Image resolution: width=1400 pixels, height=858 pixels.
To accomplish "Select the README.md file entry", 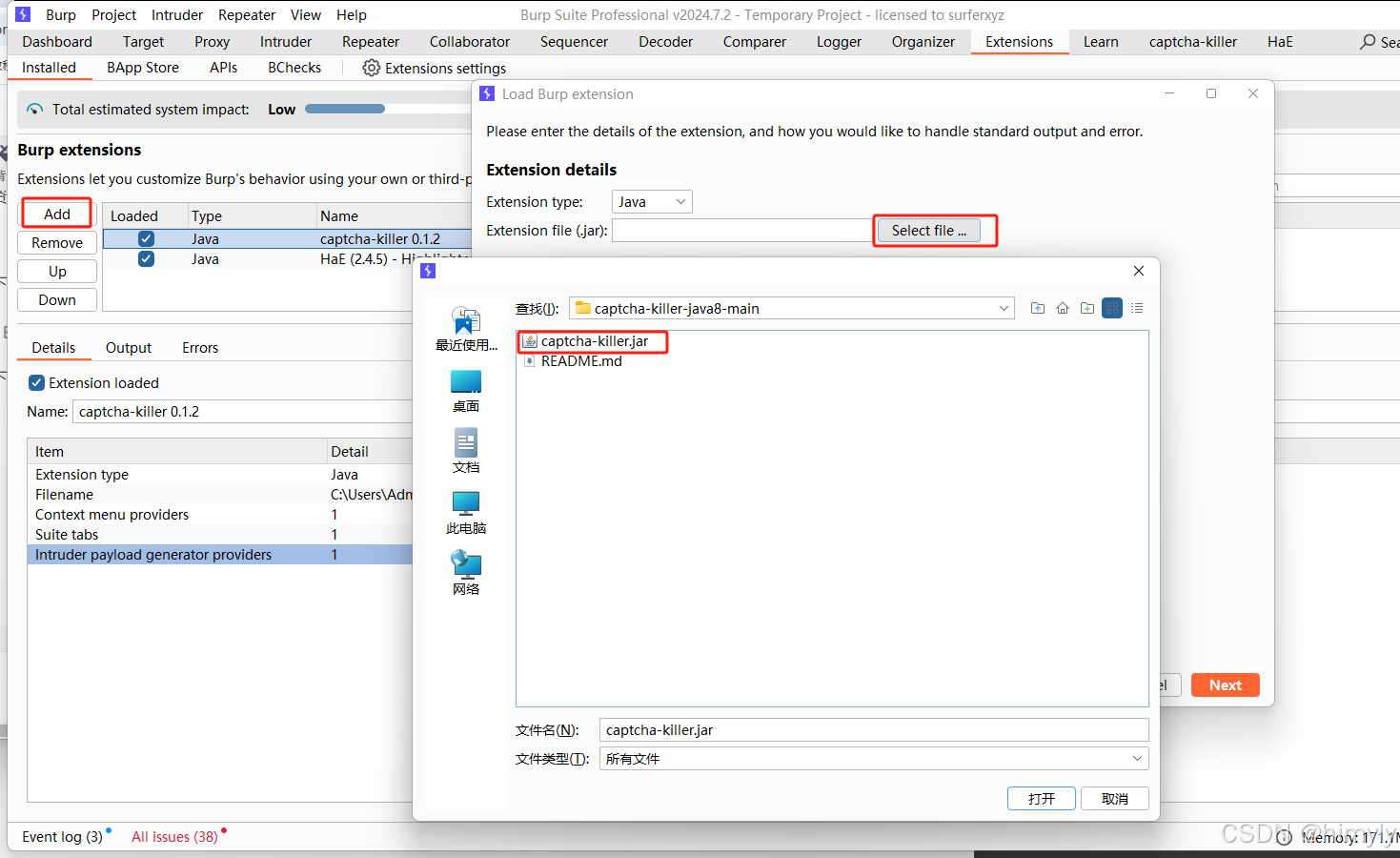I will tap(581, 361).
